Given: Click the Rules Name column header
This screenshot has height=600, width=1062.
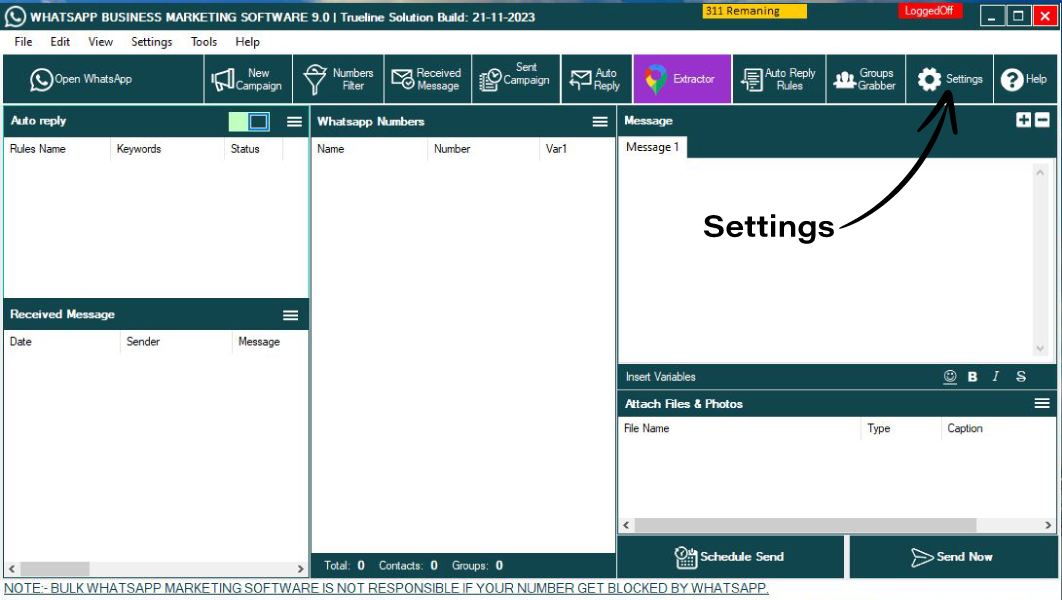Looking at the screenshot, I should click(57, 149).
